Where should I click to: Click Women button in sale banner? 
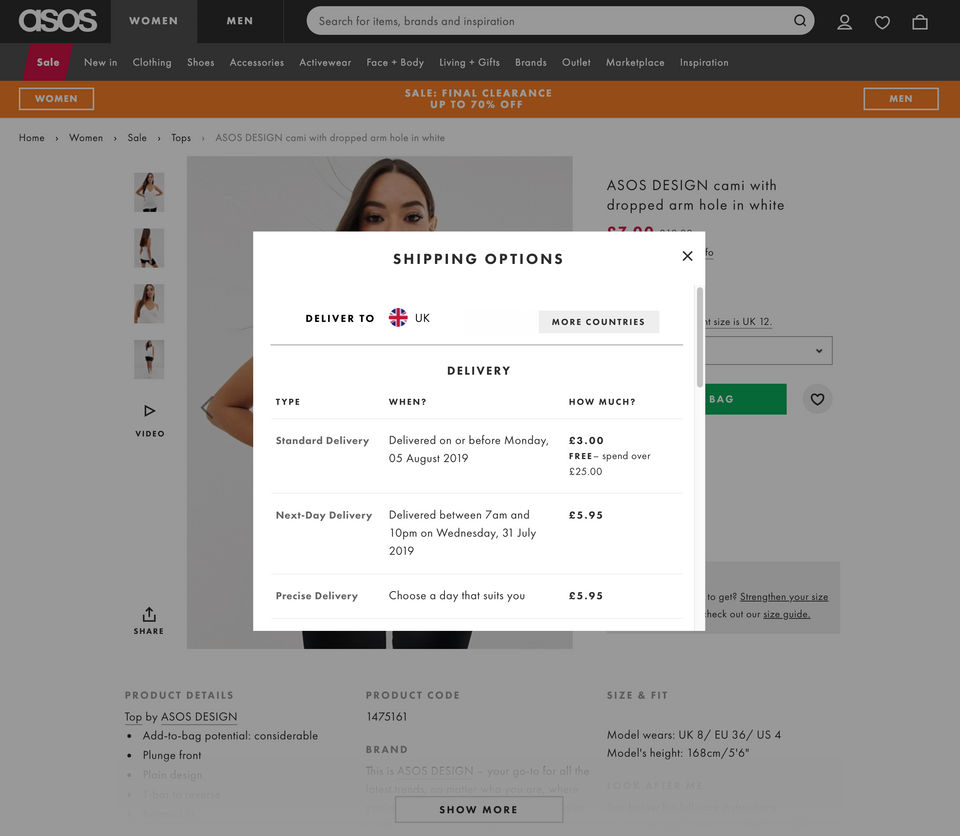(56, 99)
